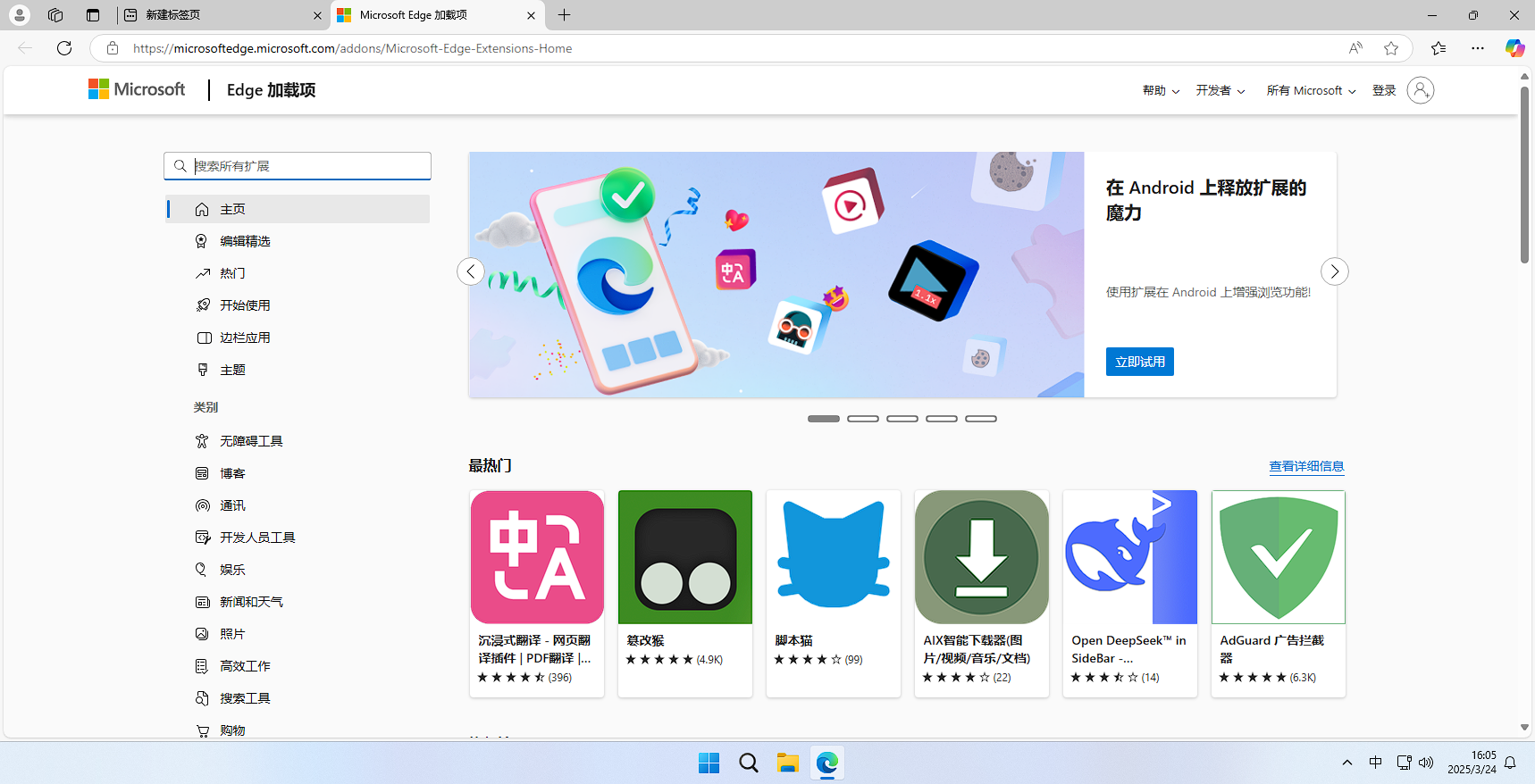Open 主题 in the sidebar
Viewport: 1535px width, 784px height.
298,370
